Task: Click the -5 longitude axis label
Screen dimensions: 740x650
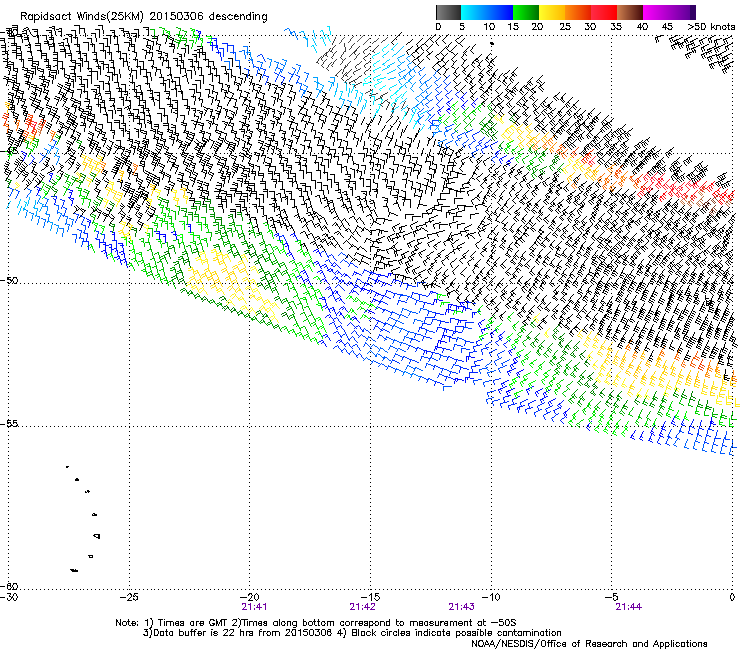Action: point(611,597)
